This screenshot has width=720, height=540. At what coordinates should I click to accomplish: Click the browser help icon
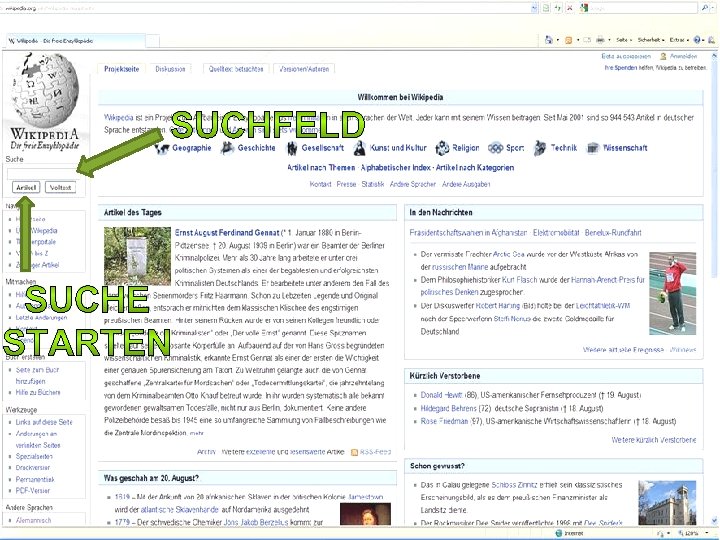tap(697, 40)
